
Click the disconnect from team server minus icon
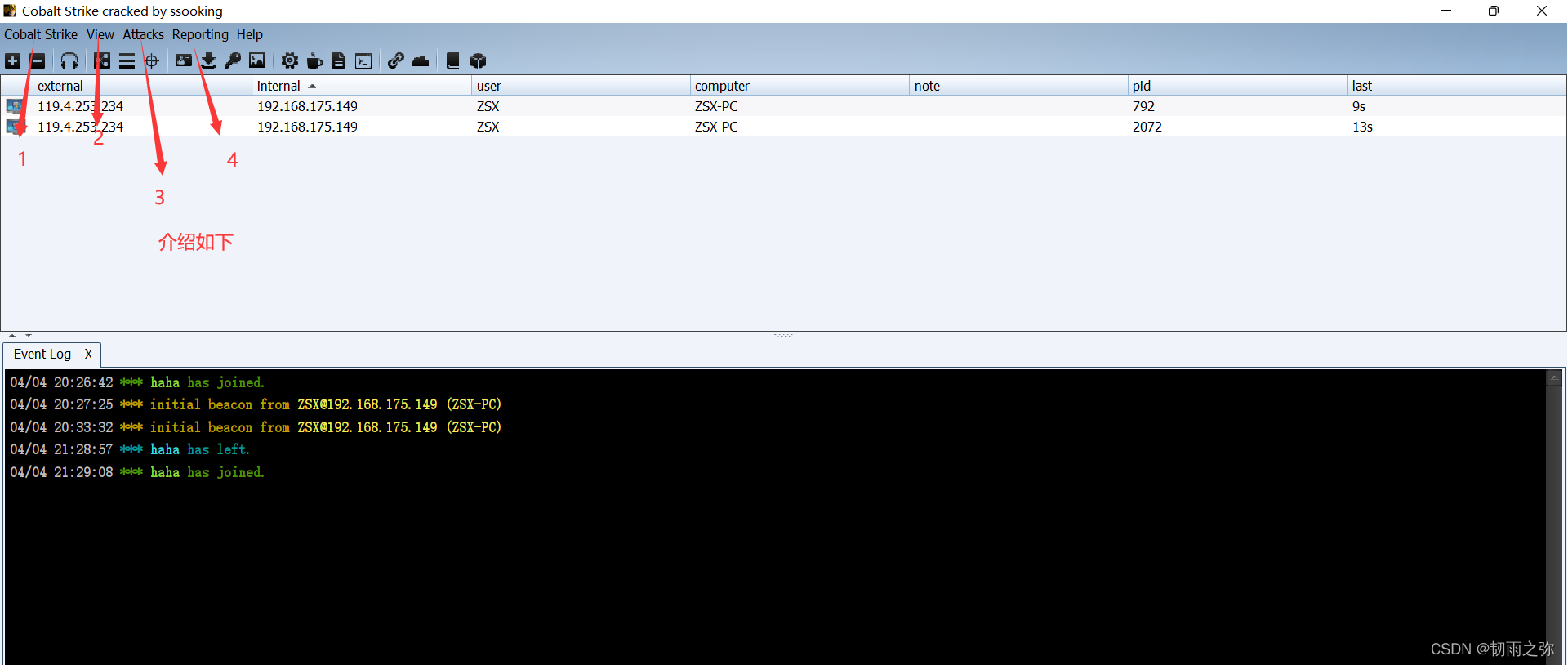38,61
